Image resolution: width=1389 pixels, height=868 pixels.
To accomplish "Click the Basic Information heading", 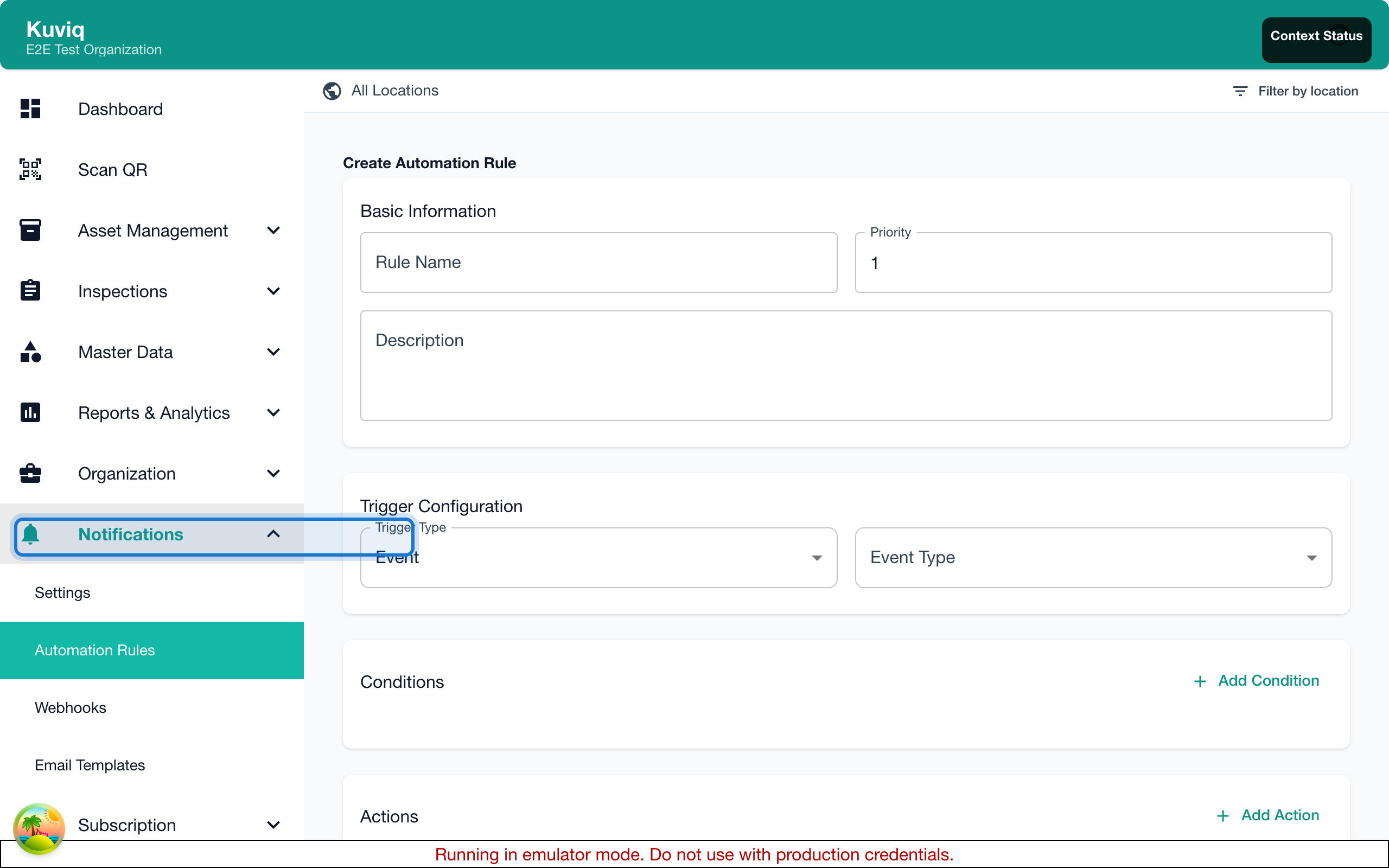I will pyautogui.click(x=428, y=211).
